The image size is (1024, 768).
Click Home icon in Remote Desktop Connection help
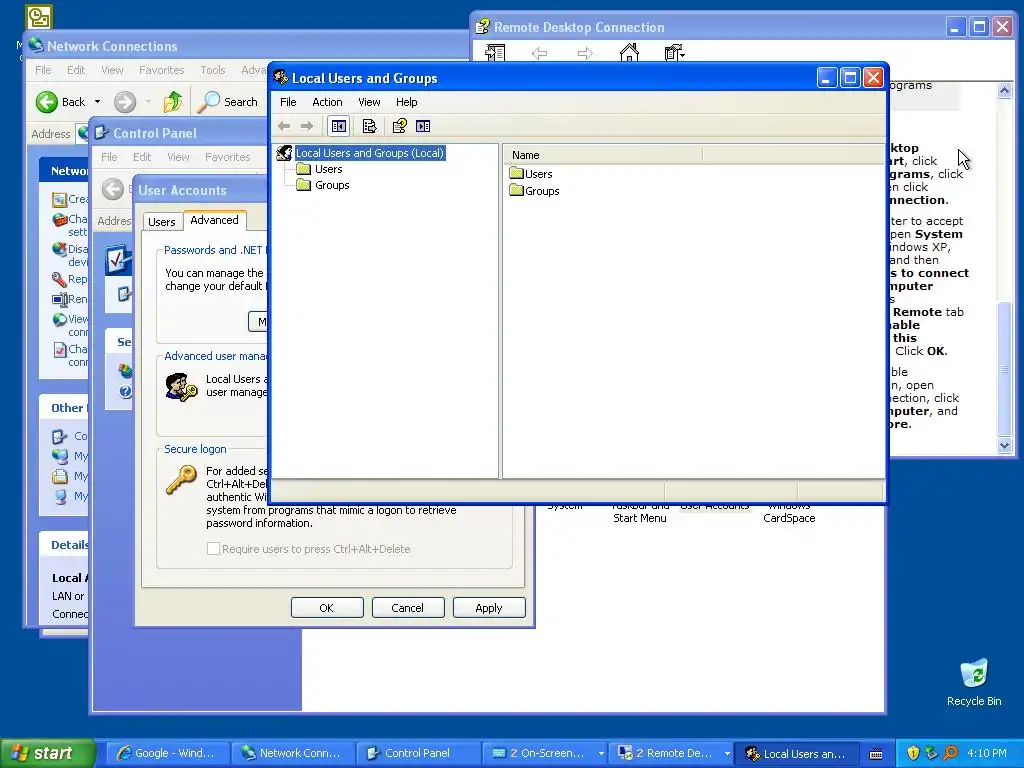(629, 53)
